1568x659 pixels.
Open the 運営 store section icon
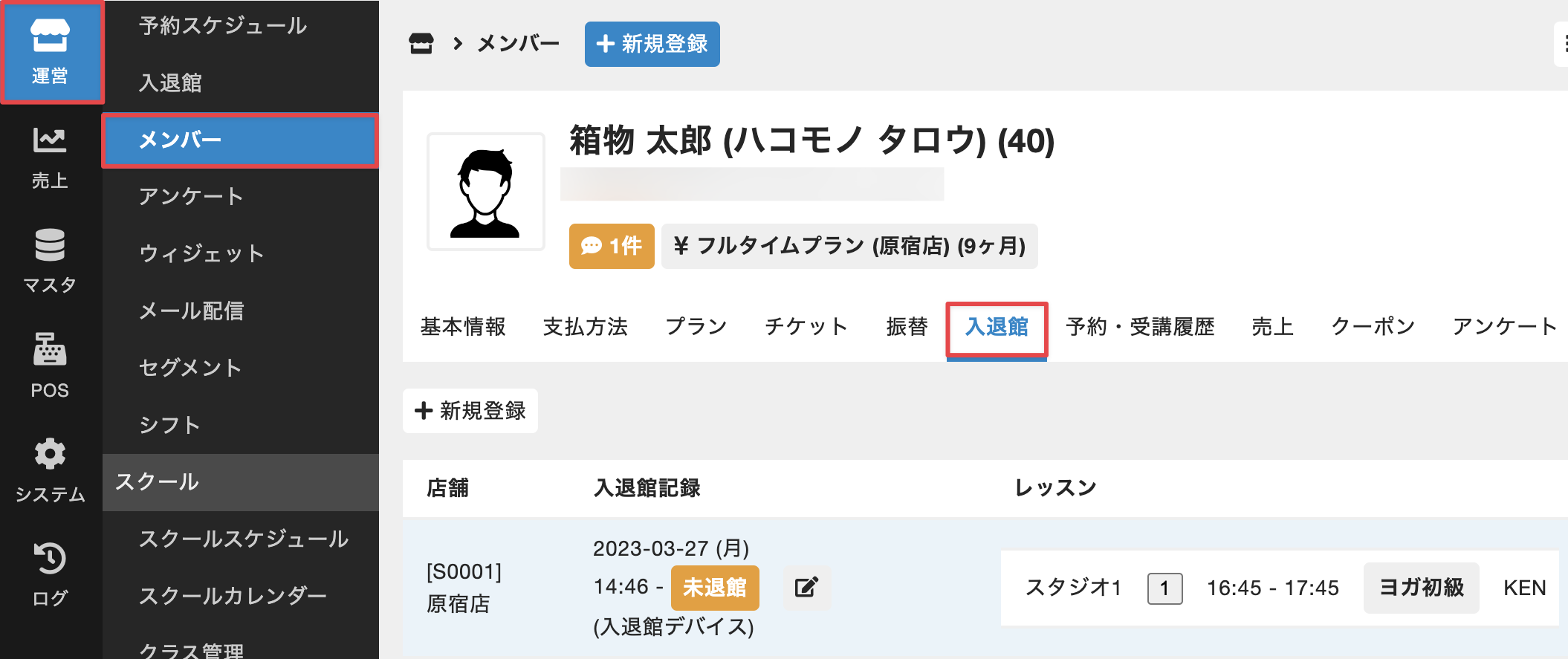pos(50,52)
